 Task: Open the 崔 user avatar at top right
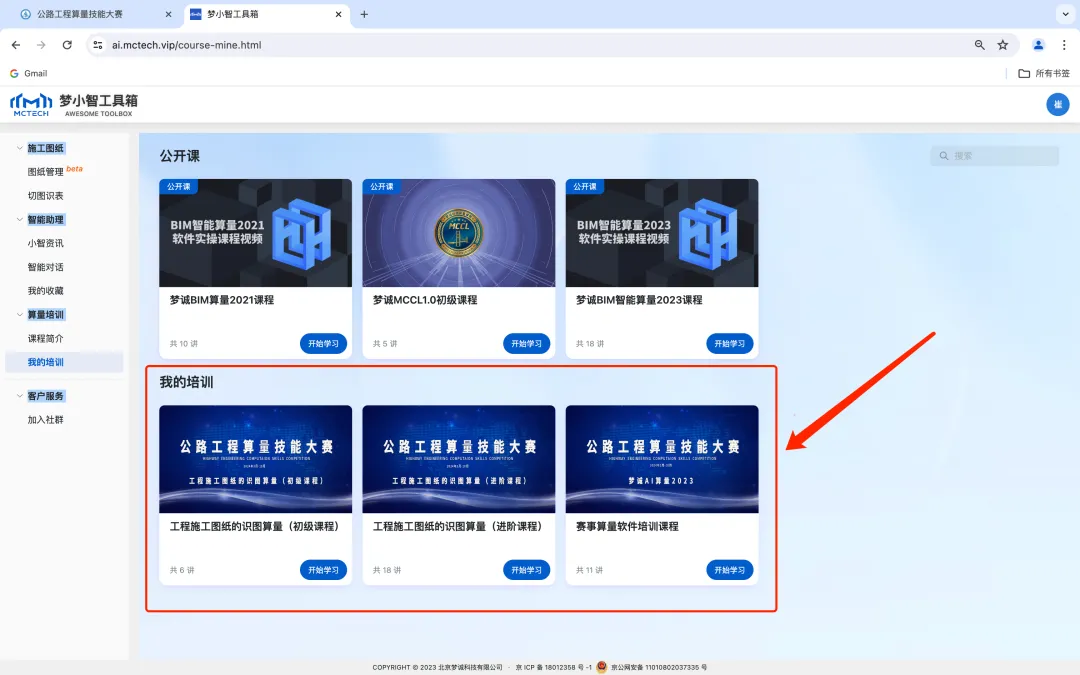[1057, 104]
